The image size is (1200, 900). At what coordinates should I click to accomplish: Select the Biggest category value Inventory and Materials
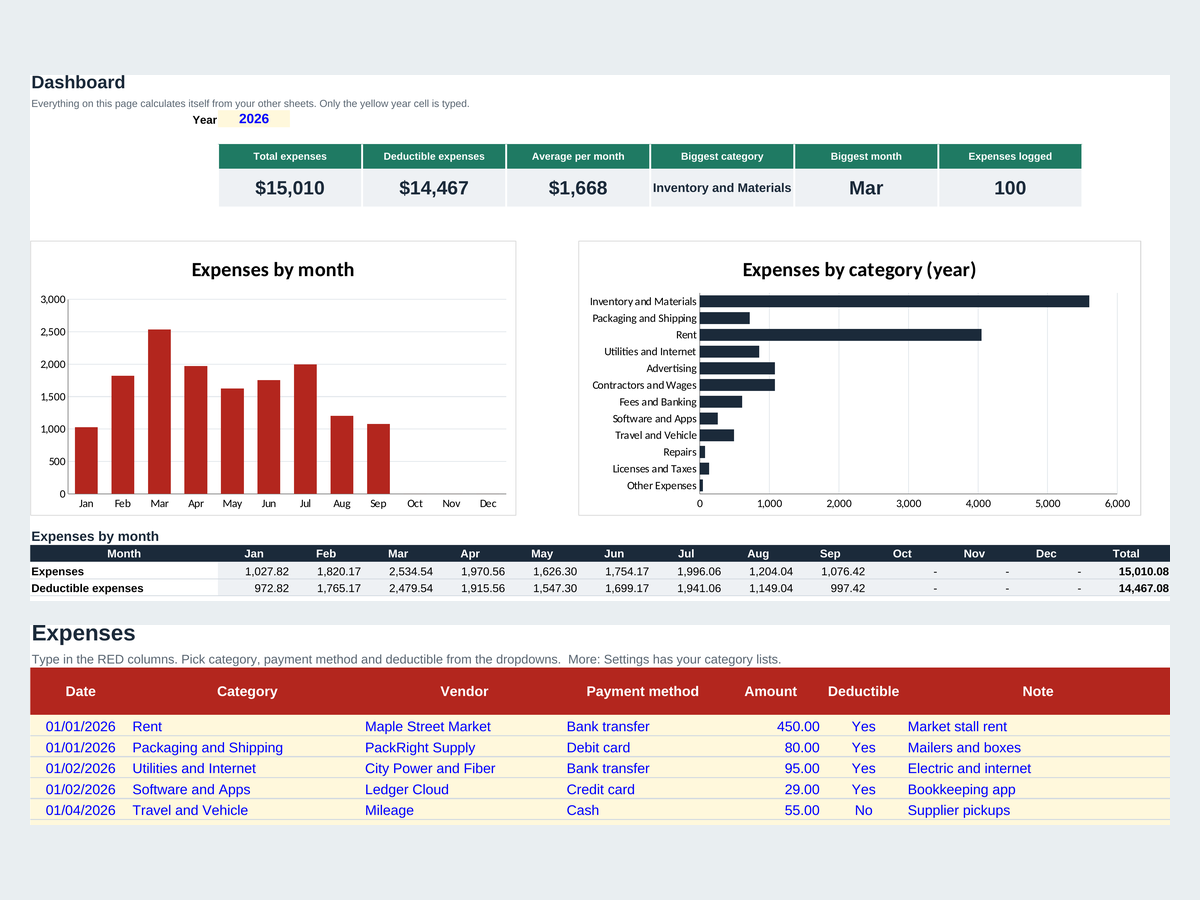[x=722, y=188]
